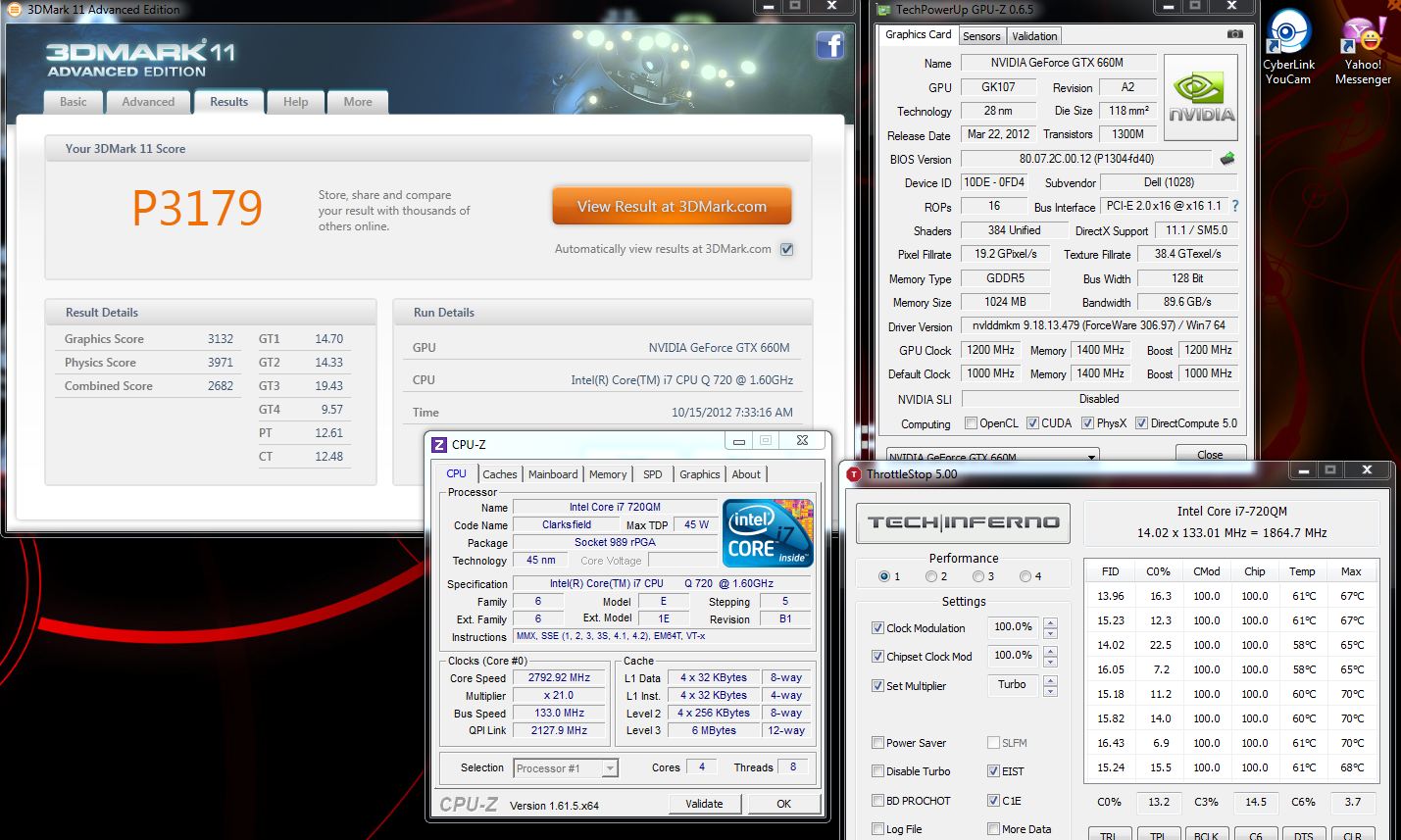Screen dimensions: 1401x840
Task: Click the NVIDIA logo in GPU-Z
Action: pyautogui.click(x=1201, y=97)
